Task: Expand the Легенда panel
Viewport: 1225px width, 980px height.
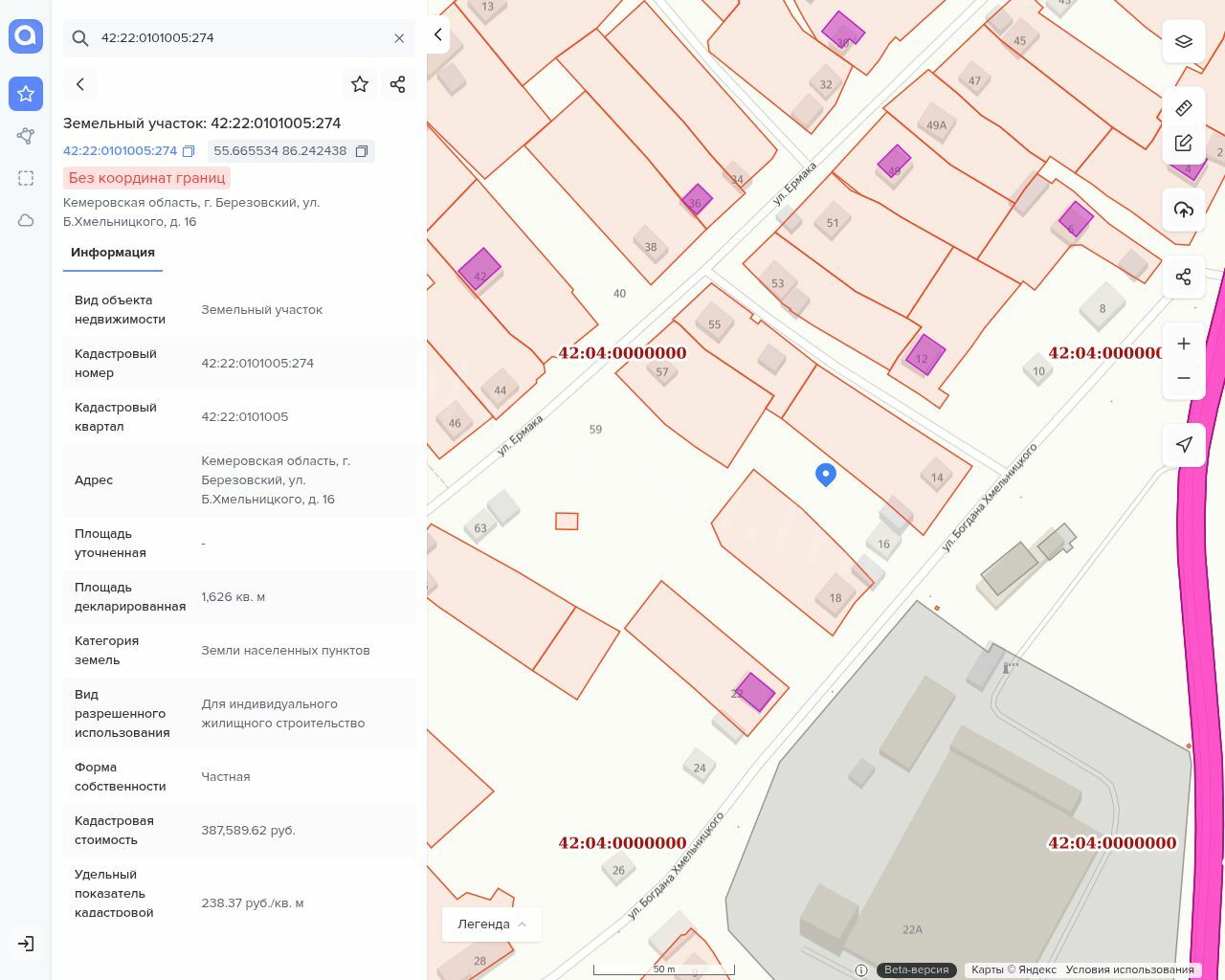Action: (491, 924)
